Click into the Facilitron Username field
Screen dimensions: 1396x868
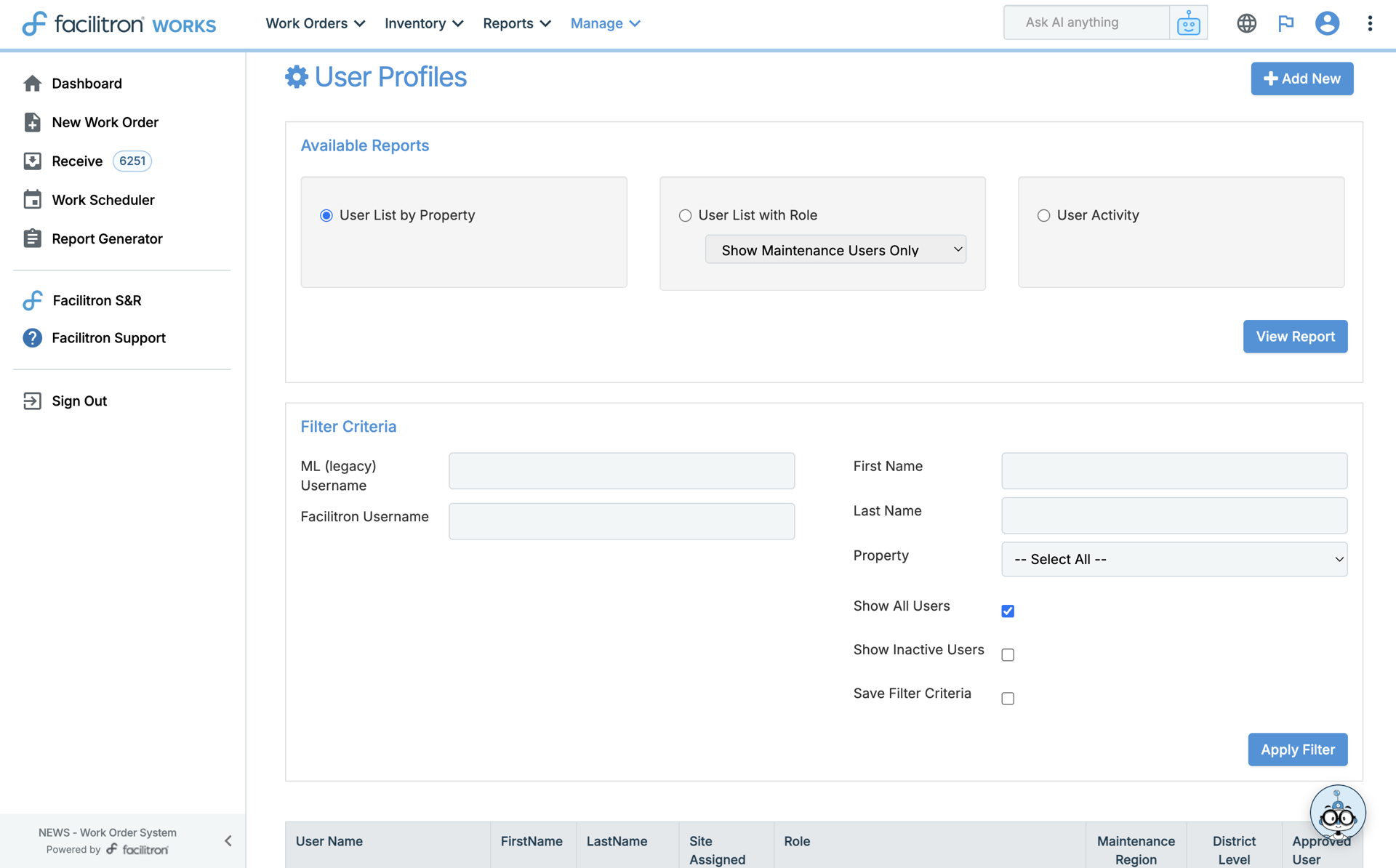tap(621, 521)
